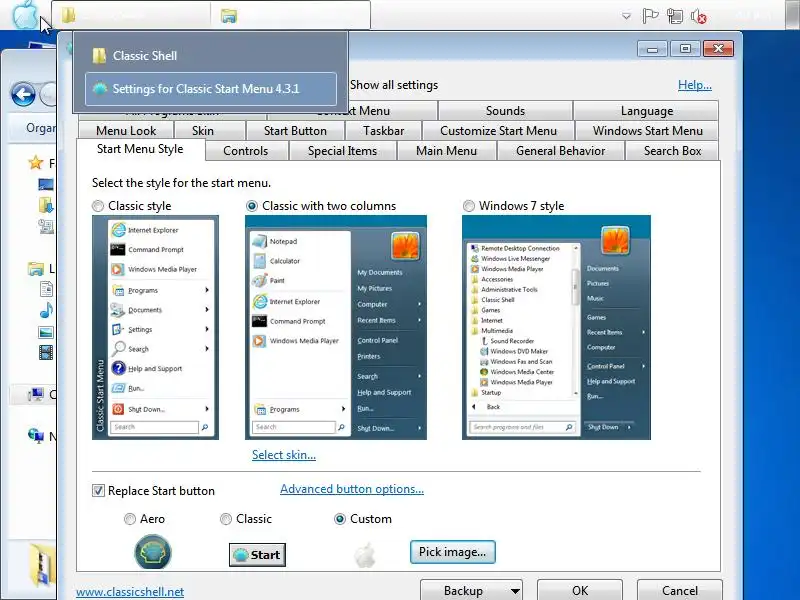
Task: Click the music note icon in Explorer sidebar
Action: pos(46,310)
